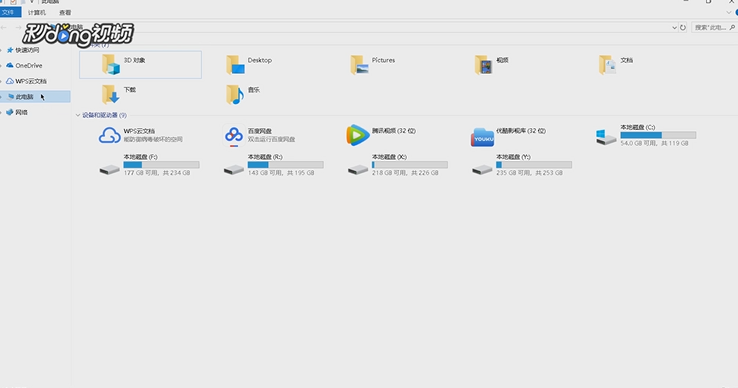Select the 百度网盘 Baidu Netdisk icon

tap(234, 136)
